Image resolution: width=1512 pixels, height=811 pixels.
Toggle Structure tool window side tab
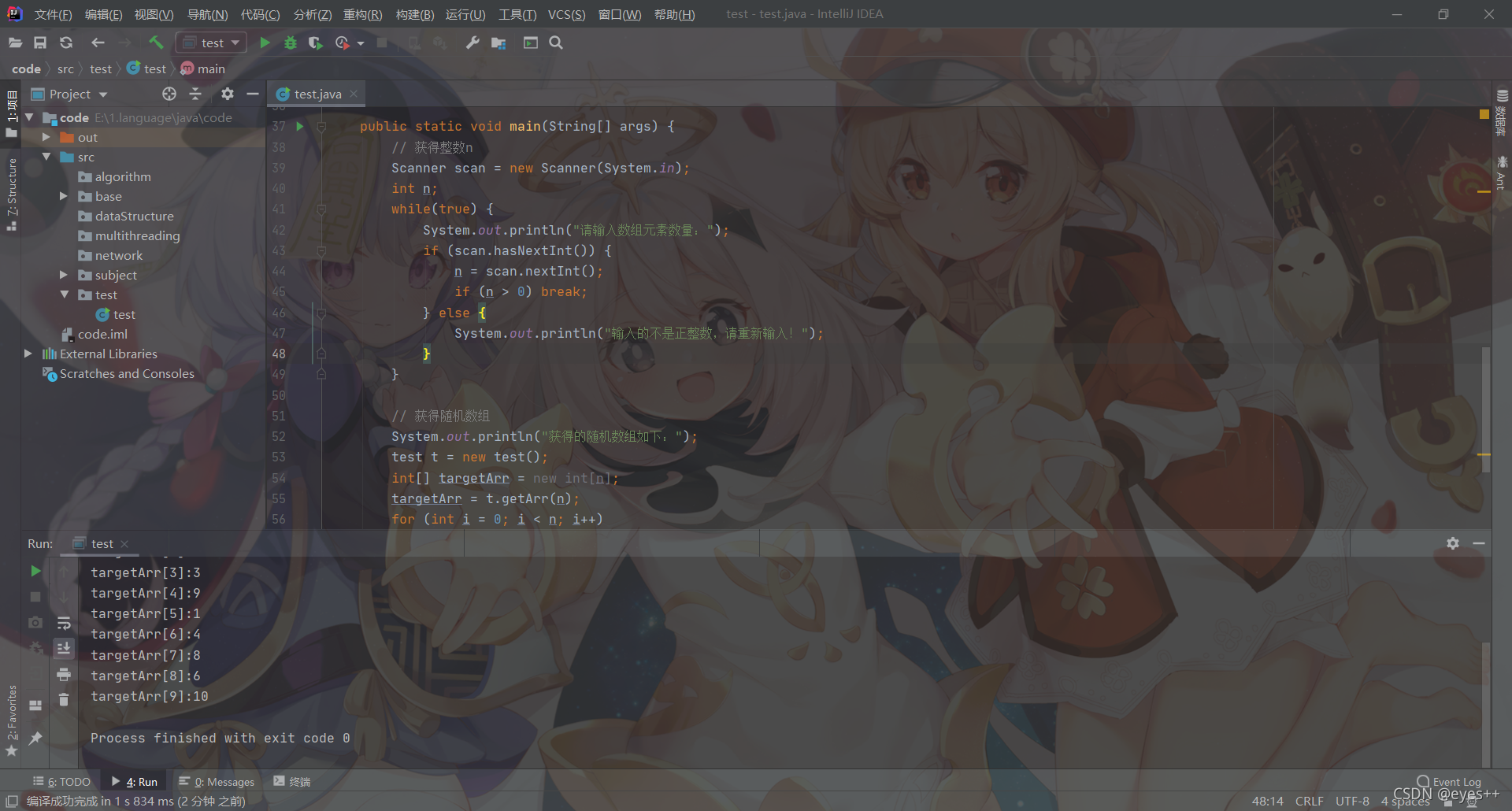12,194
